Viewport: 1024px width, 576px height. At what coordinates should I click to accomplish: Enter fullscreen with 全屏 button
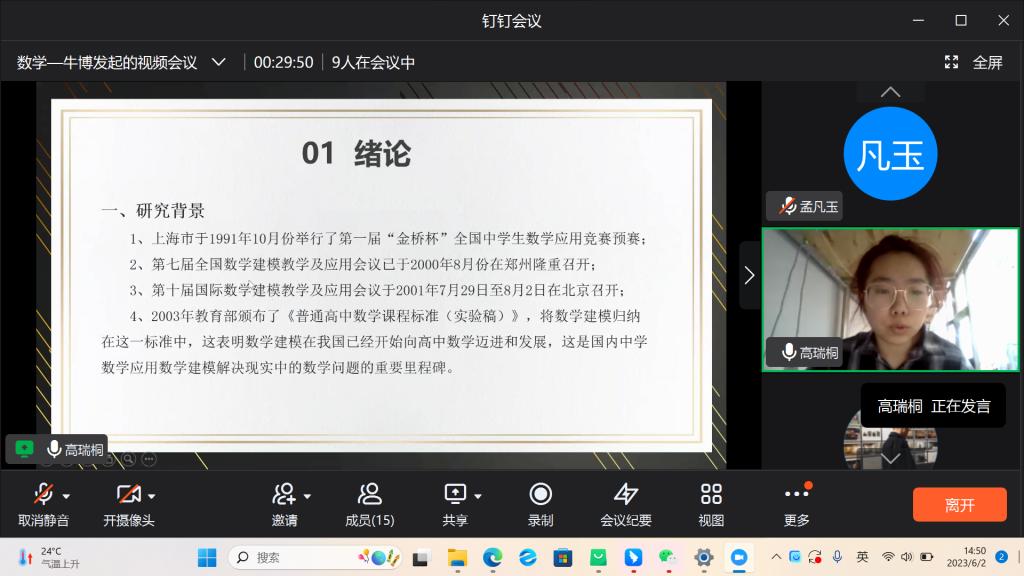[974, 62]
